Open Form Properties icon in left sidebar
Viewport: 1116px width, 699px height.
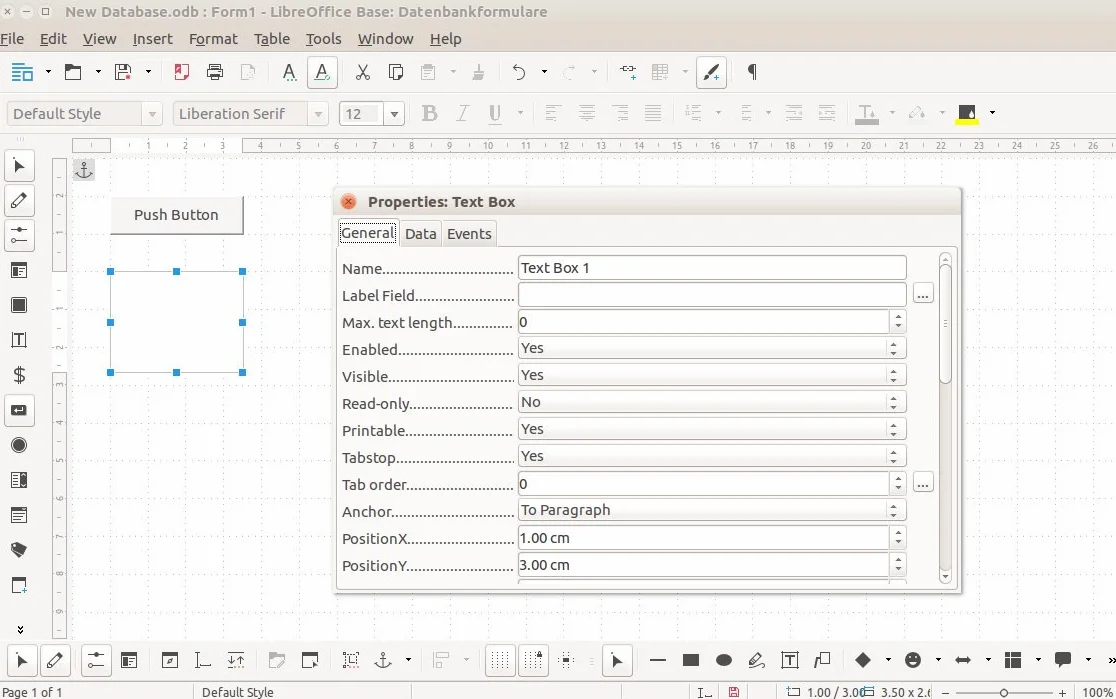point(19,270)
